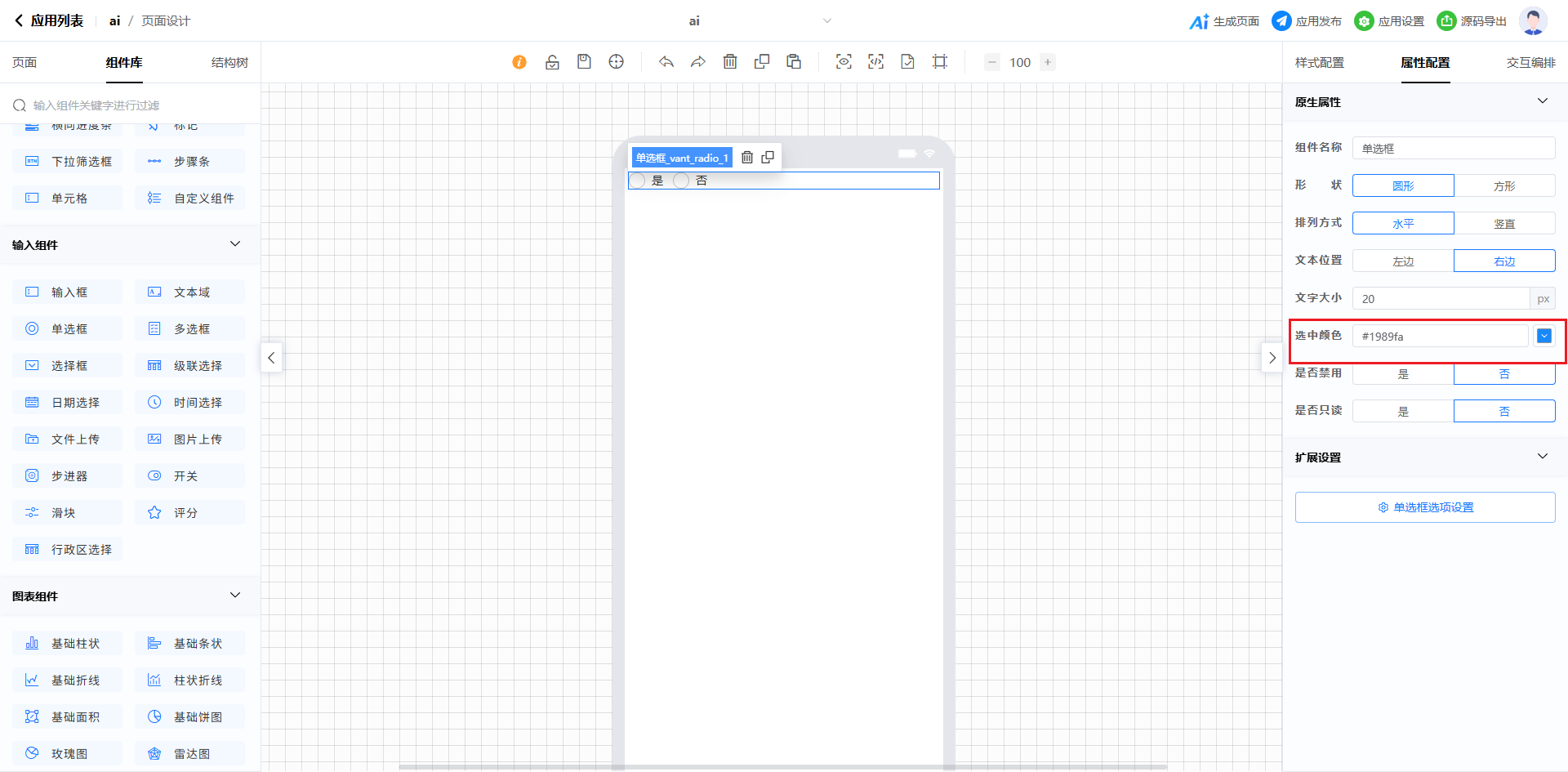Select the 方形 shape option
Viewport: 1568px width, 772px height.
1504,186
